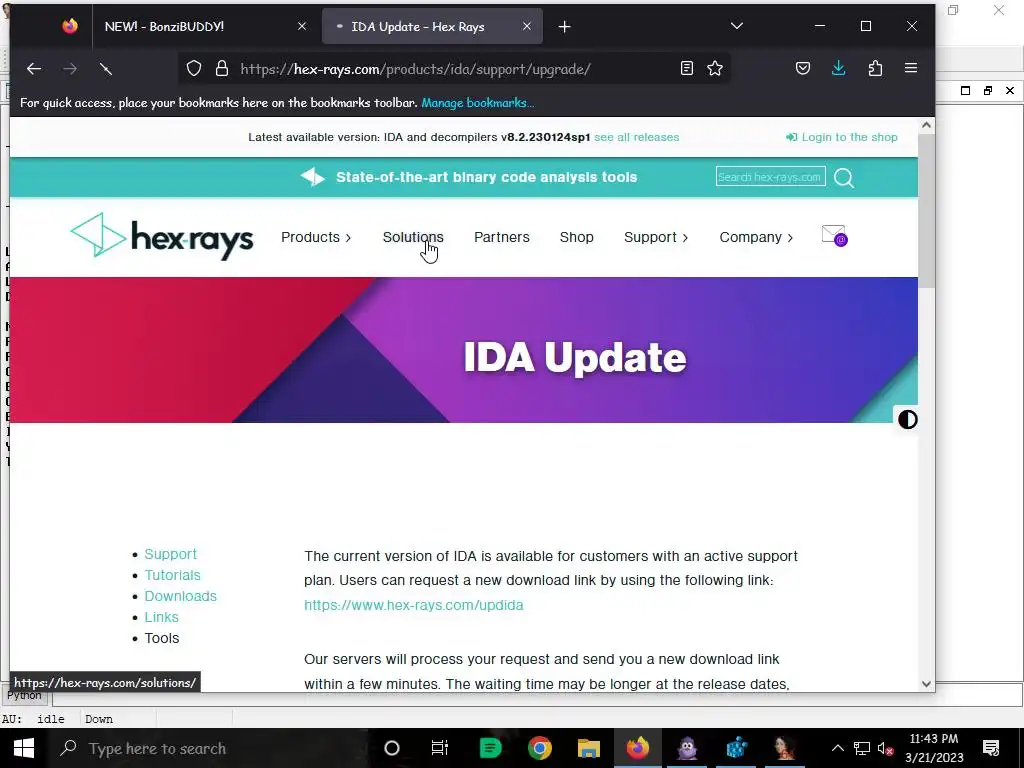Open the Shop navigation item
The width and height of the screenshot is (1024, 768).
577,237
